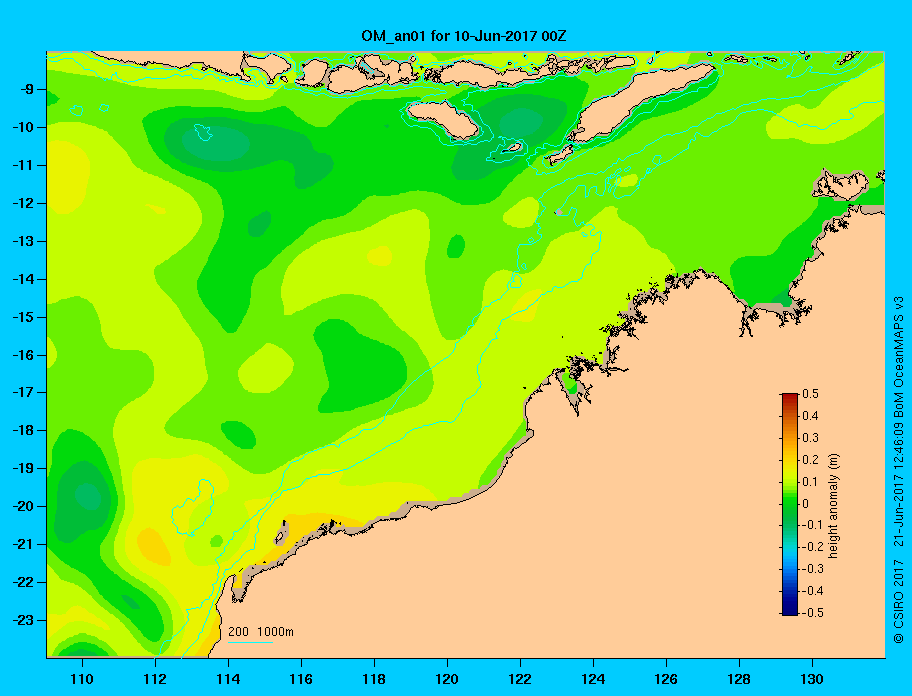Click the vertical "© CSIRO 2017" copyright text

[x=899, y=601]
